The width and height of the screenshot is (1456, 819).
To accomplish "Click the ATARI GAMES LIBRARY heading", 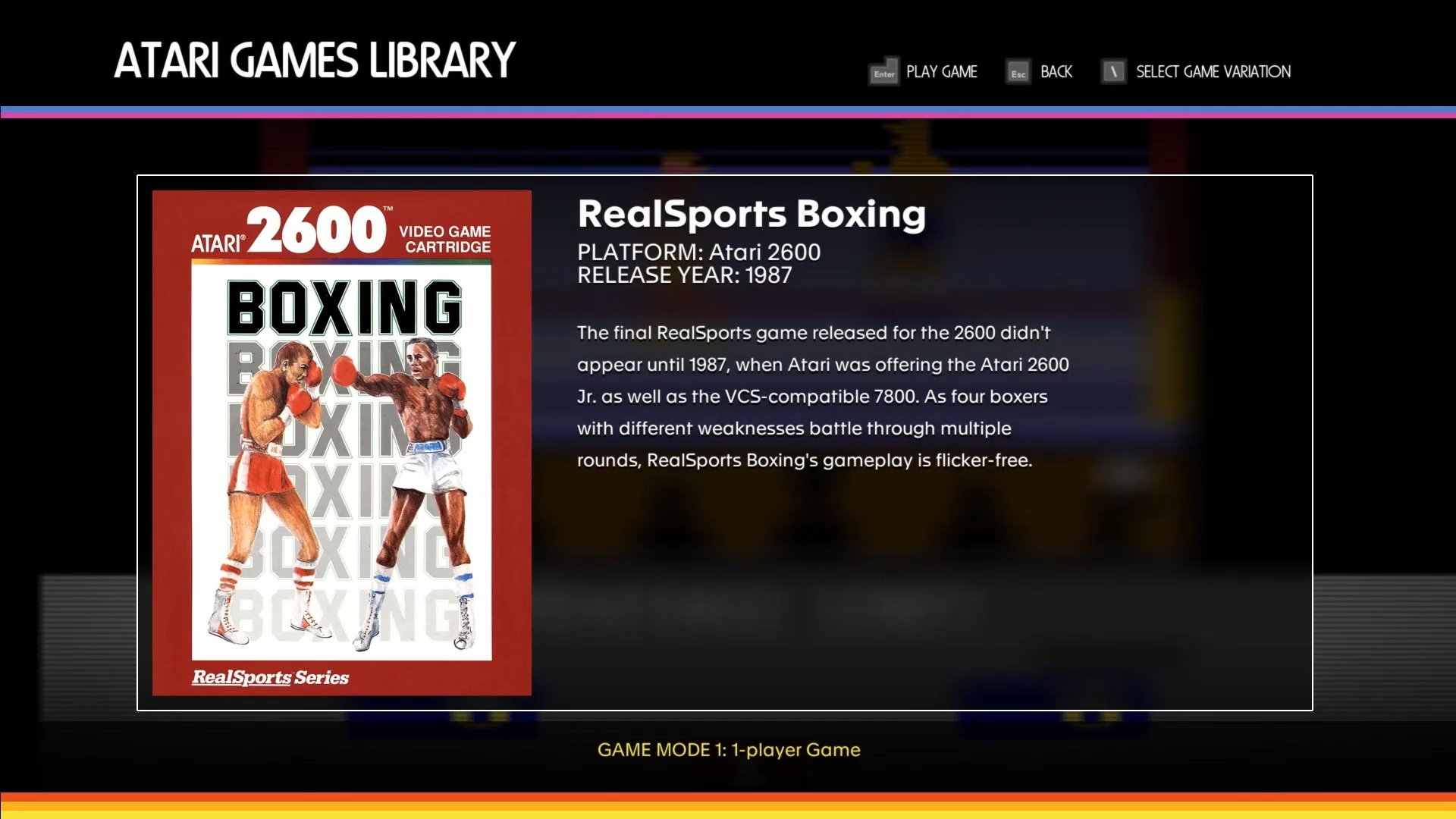I will (315, 61).
